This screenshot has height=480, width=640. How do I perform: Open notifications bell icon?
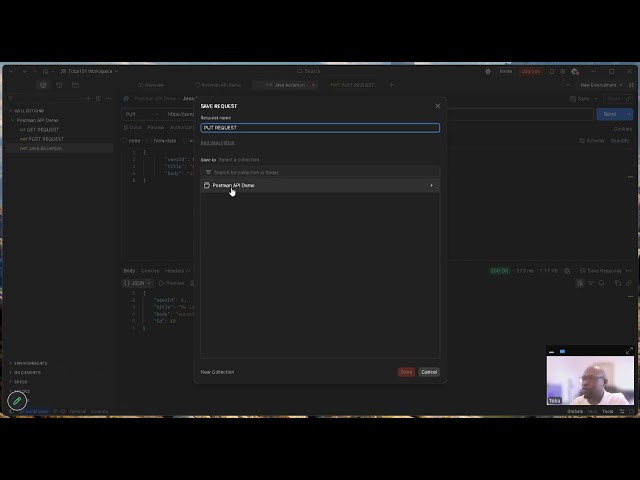[551, 71]
